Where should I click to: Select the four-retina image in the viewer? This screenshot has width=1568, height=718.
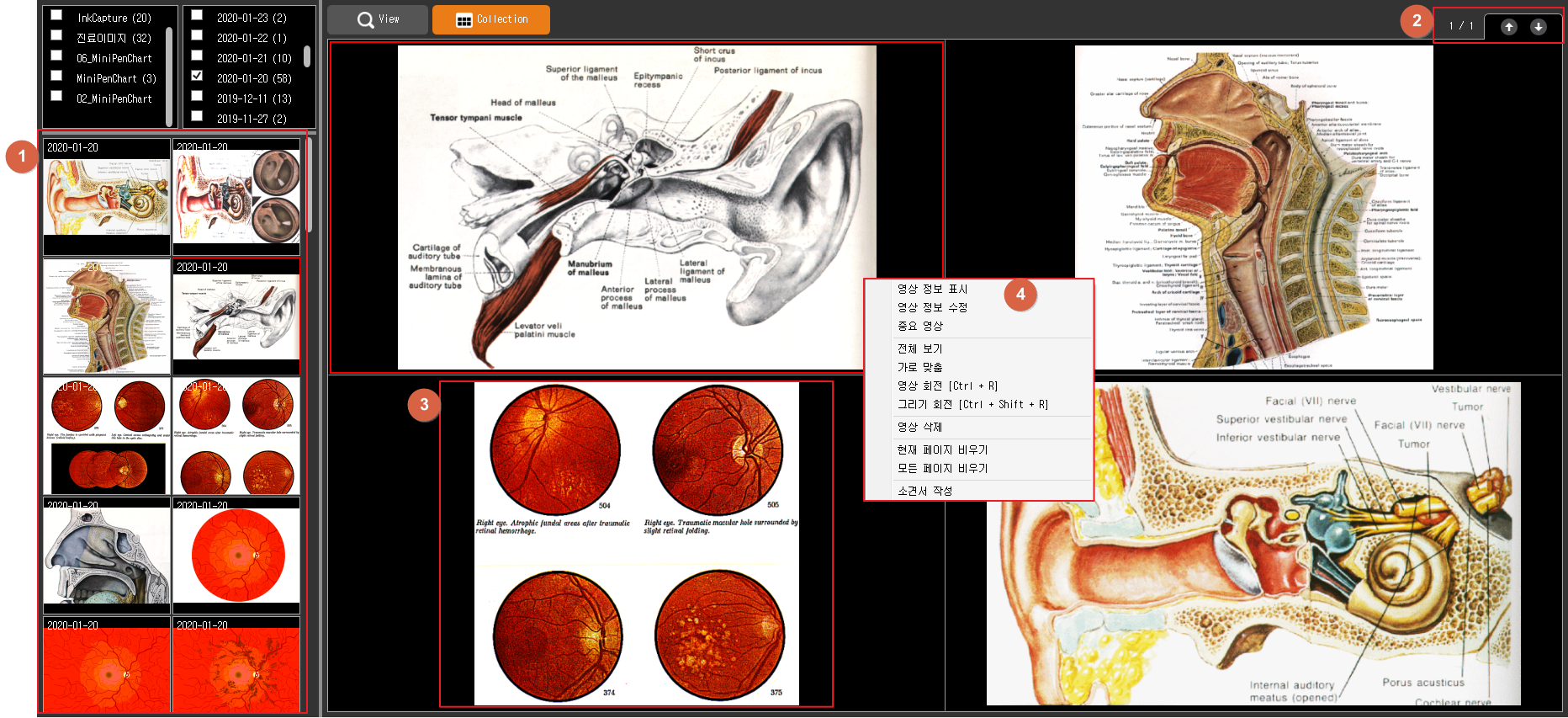tap(636, 544)
